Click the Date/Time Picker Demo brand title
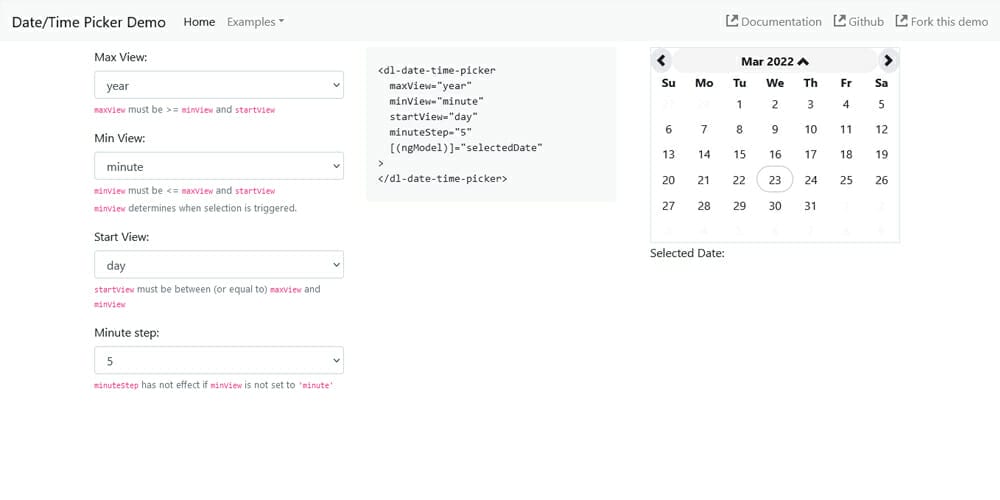The height and width of the screenshot is (500, 1000). [89, 22]
